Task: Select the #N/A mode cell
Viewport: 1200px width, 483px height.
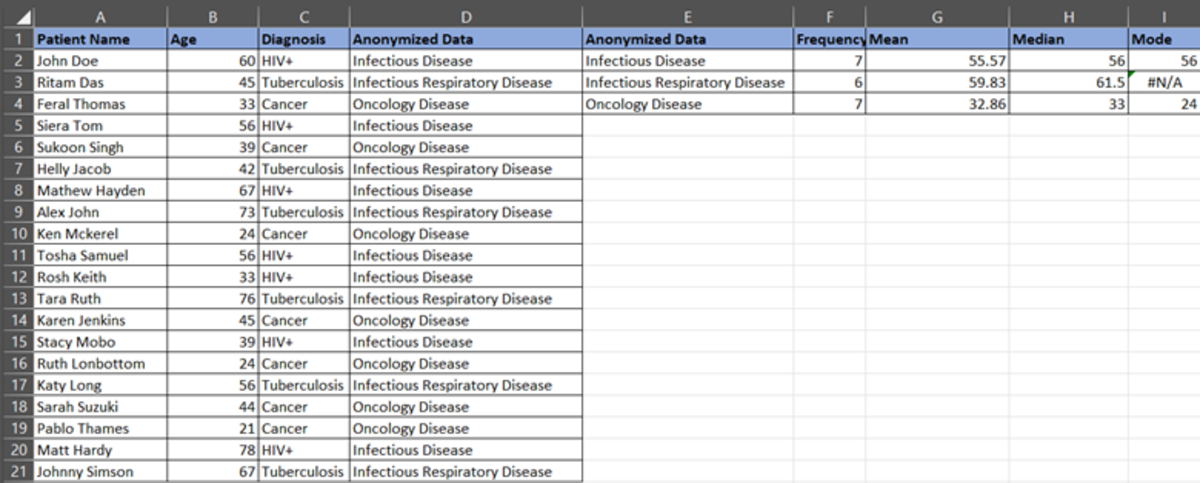Action: click(x=1164, y=83)
